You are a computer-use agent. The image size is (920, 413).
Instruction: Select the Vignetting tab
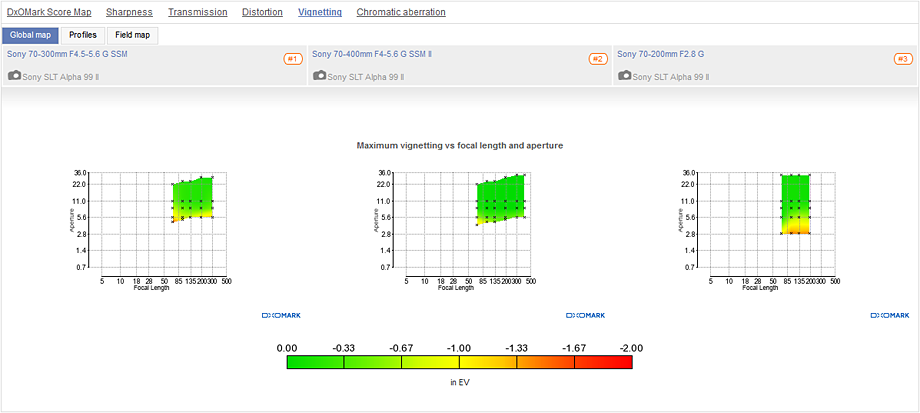tap(320, 12)
